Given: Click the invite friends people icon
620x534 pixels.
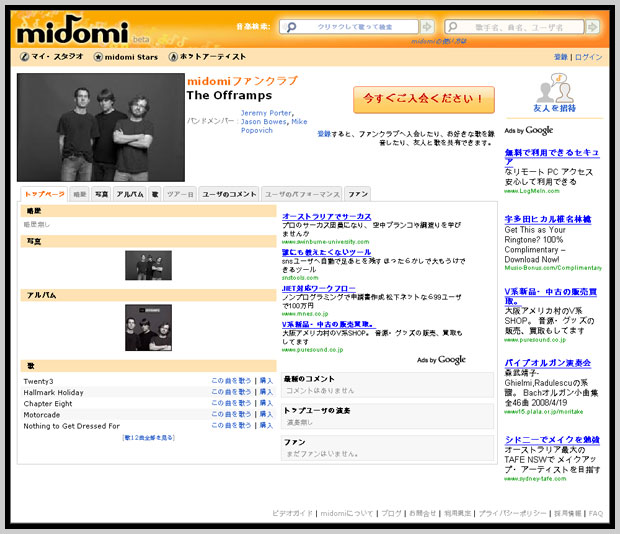Looking at the screenshot, I should click(x=555, y=88).
